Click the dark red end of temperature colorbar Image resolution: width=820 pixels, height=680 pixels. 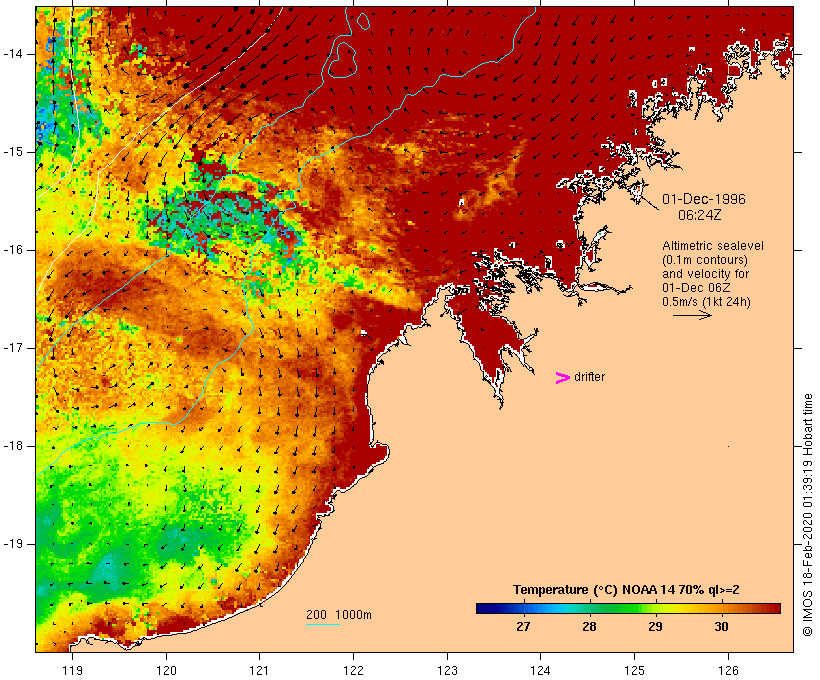pos(774,608)
